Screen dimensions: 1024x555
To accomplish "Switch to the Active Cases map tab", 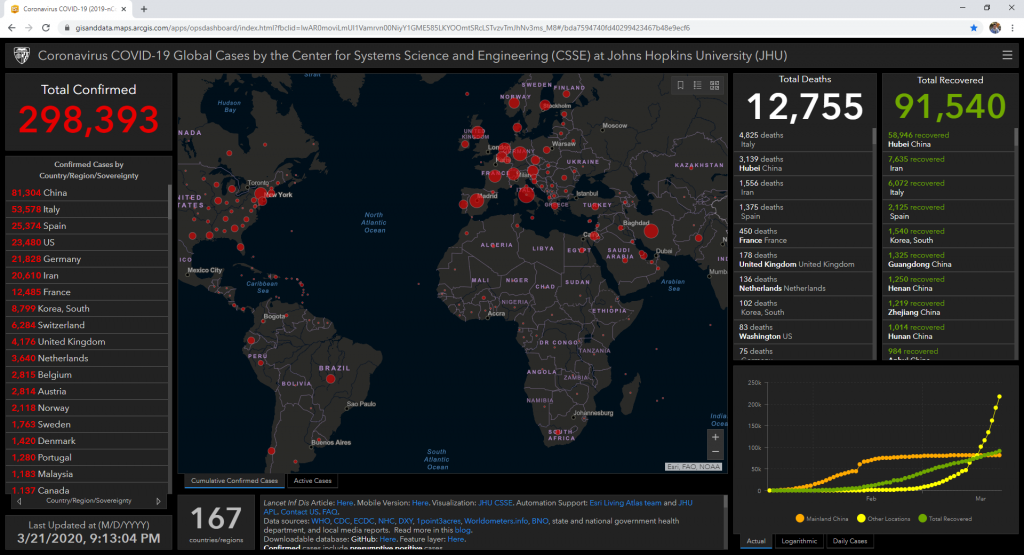I will point(312,481).
